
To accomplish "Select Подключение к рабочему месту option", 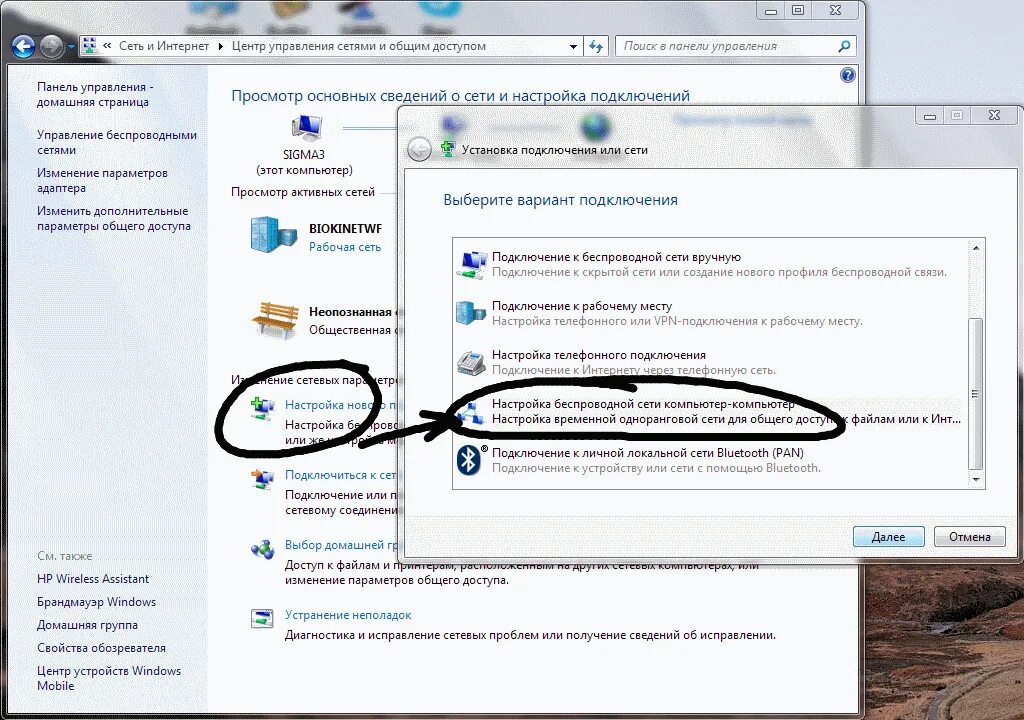I will (x=711, y=314).
